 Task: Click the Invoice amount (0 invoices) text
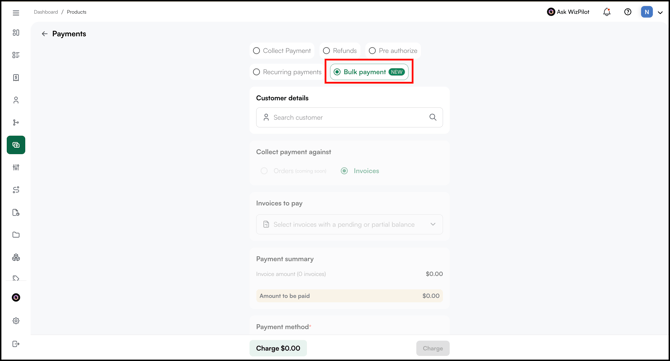coord(291,274)
